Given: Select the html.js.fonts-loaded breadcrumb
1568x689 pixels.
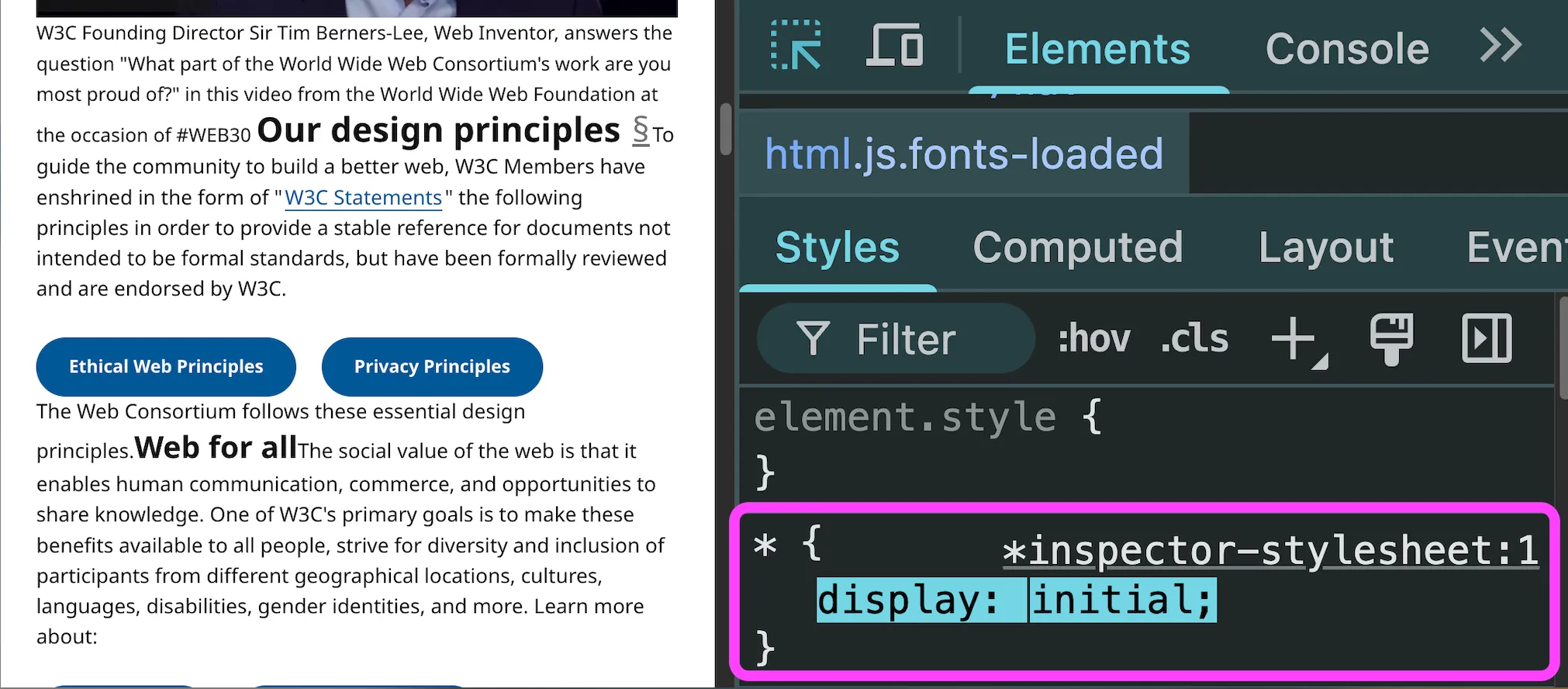Looking at the screenshot, I should point(964,154).
